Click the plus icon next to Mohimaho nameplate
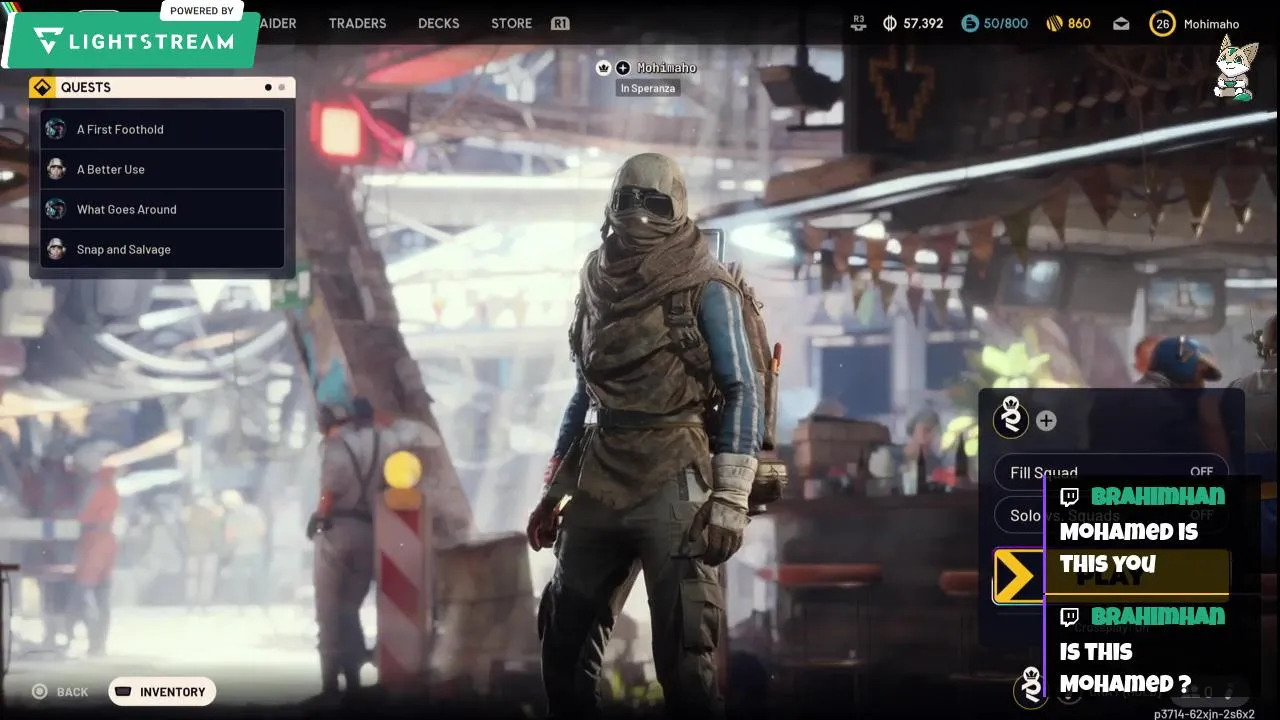This screenshot has width=1280, height=720. click(x=623, y=68)
